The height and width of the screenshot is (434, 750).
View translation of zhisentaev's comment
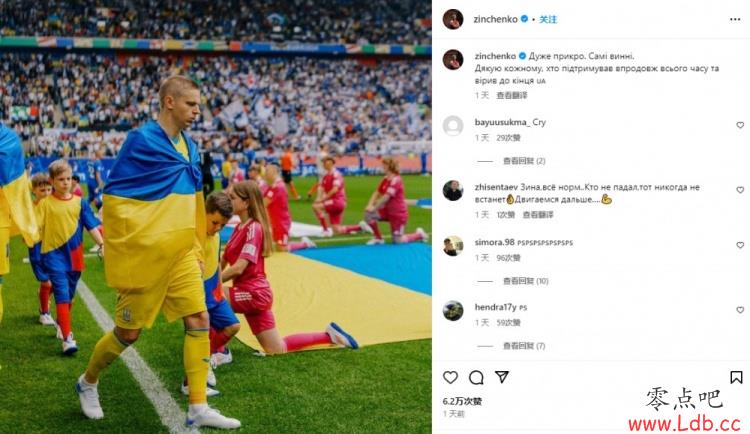[x=538, y=215]
